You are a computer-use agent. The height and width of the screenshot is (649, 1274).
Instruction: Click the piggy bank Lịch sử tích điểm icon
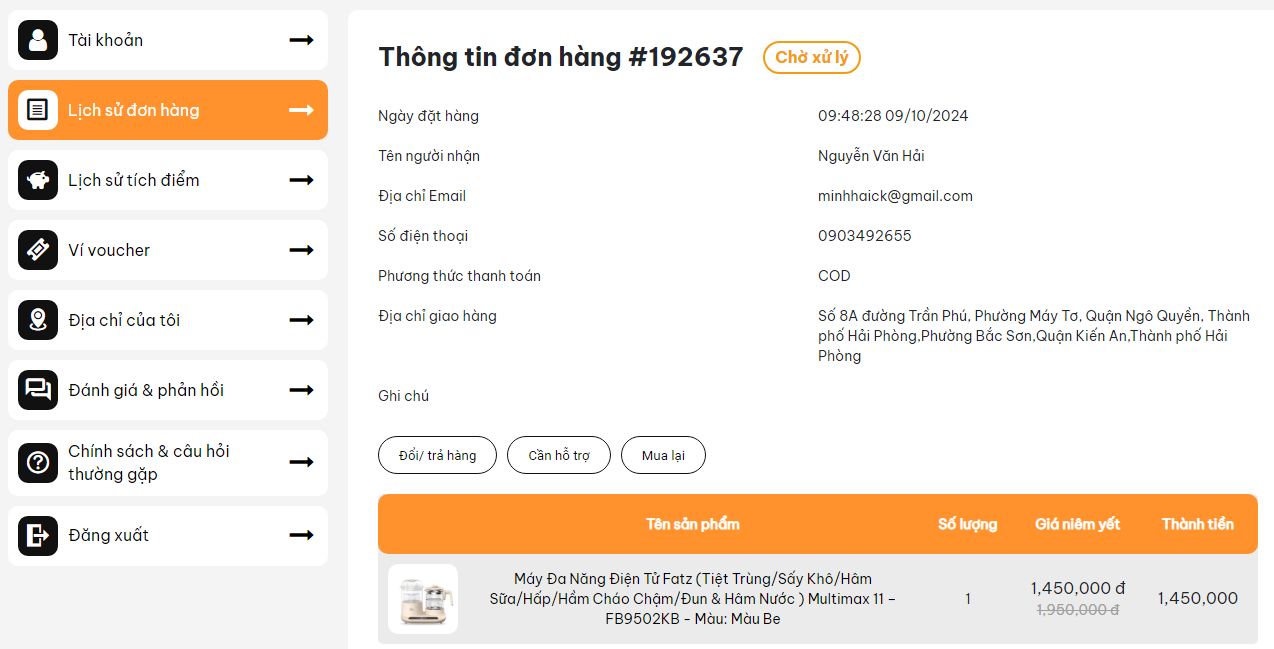click(38, 180)
